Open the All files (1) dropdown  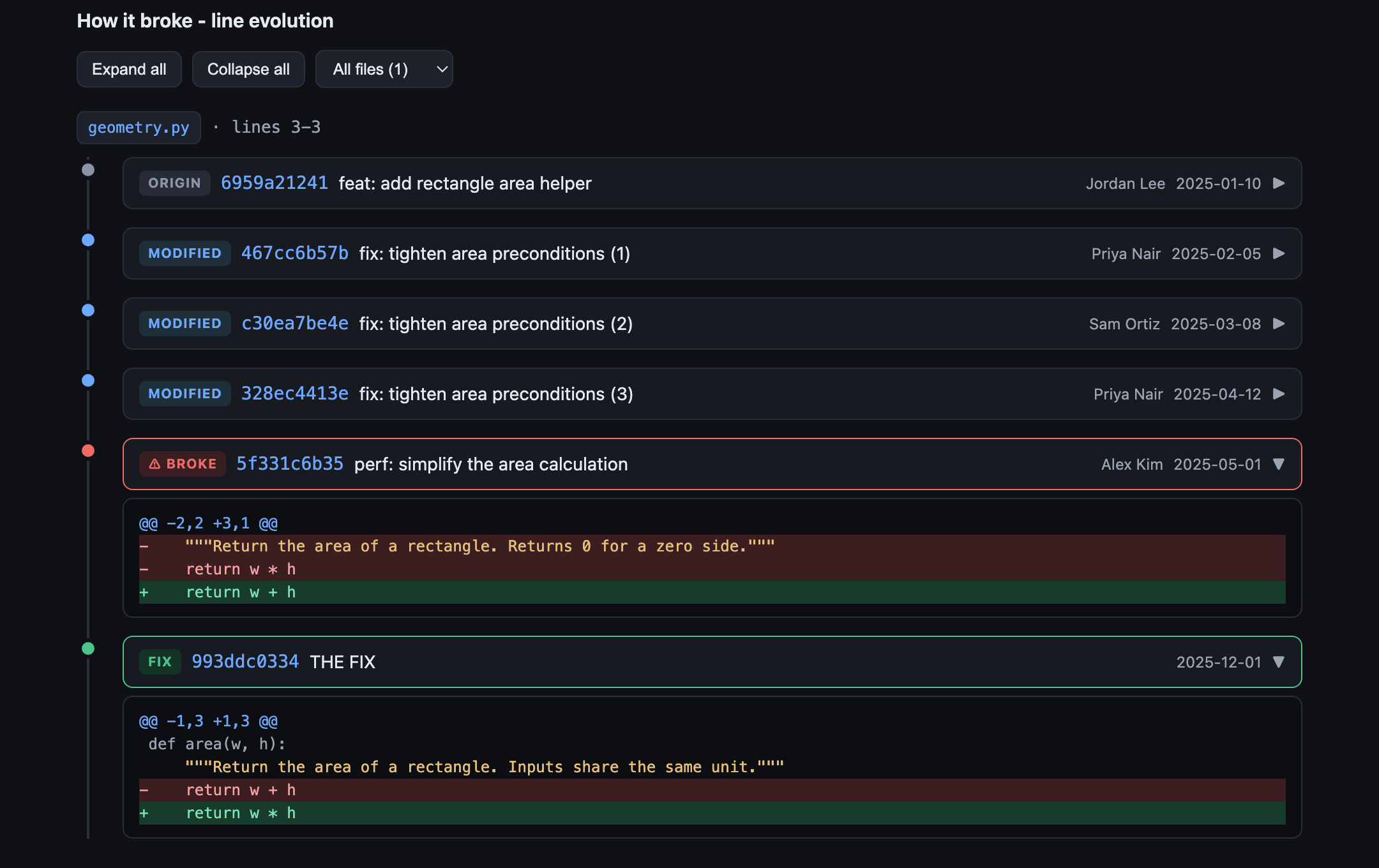384,69
